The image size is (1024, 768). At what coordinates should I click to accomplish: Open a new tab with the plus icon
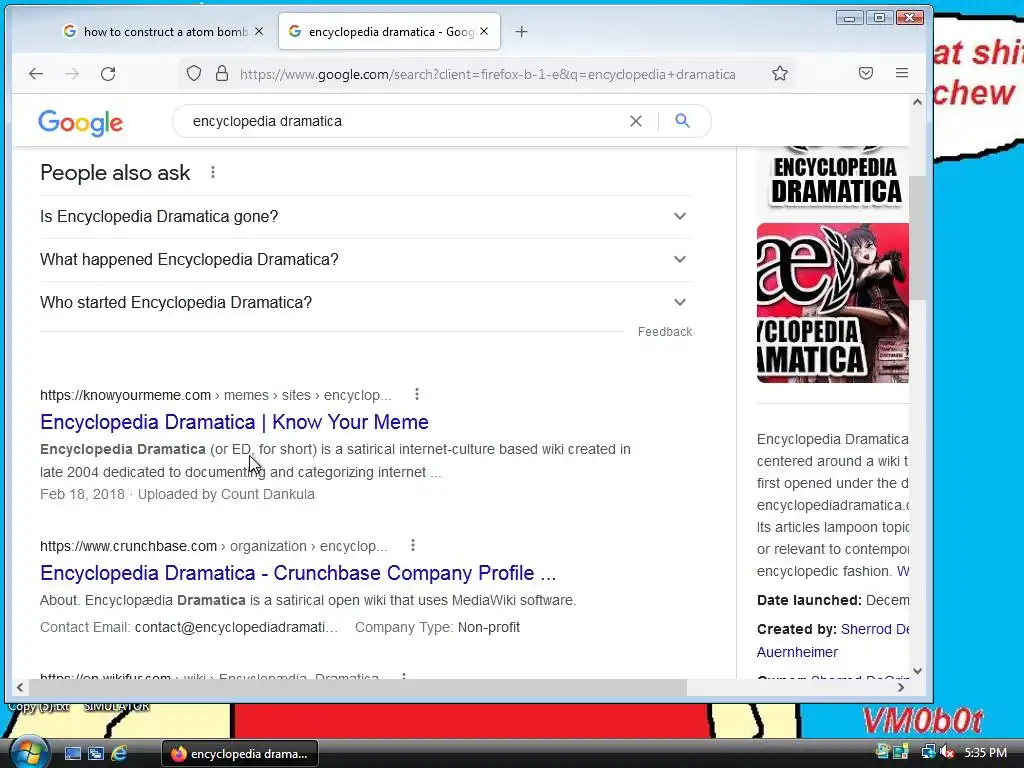(x=521, y=31)
